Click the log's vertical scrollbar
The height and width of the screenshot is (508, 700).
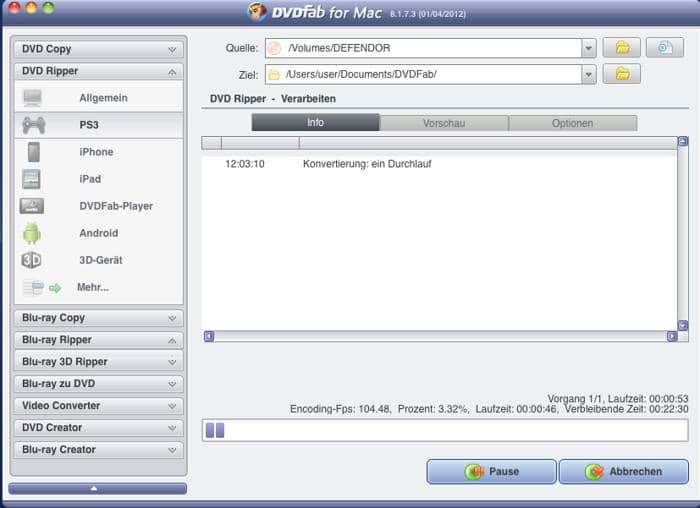click(683, 233)
